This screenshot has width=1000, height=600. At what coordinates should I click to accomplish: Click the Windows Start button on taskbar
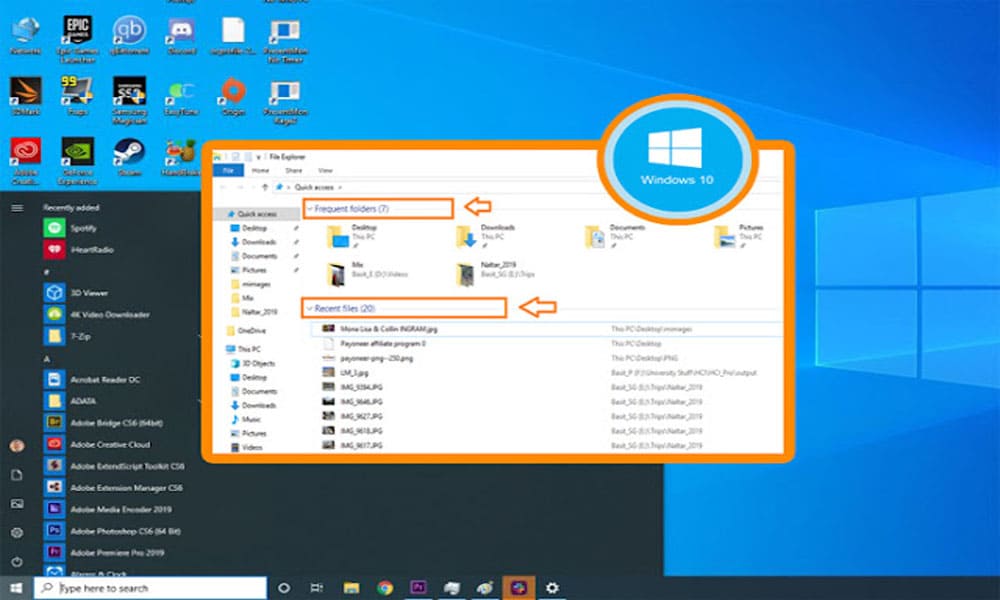[17, 588]
